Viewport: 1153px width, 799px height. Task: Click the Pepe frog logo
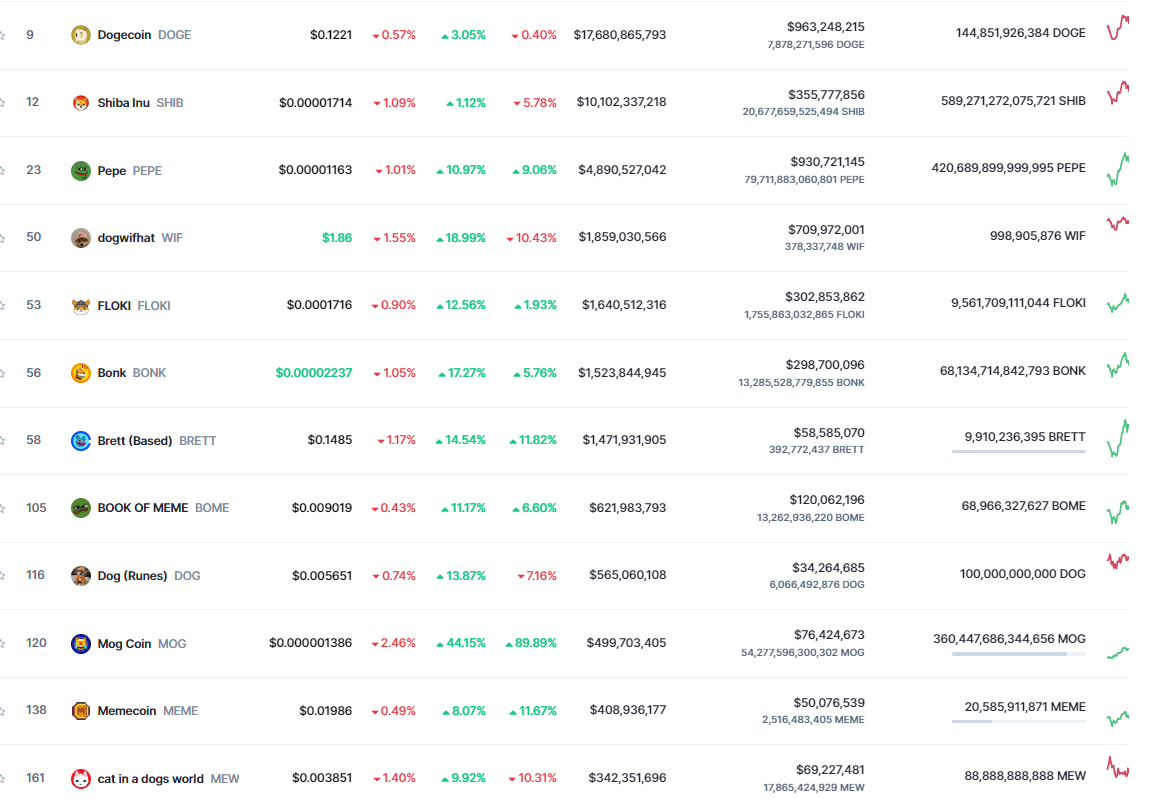coord(80,171)
